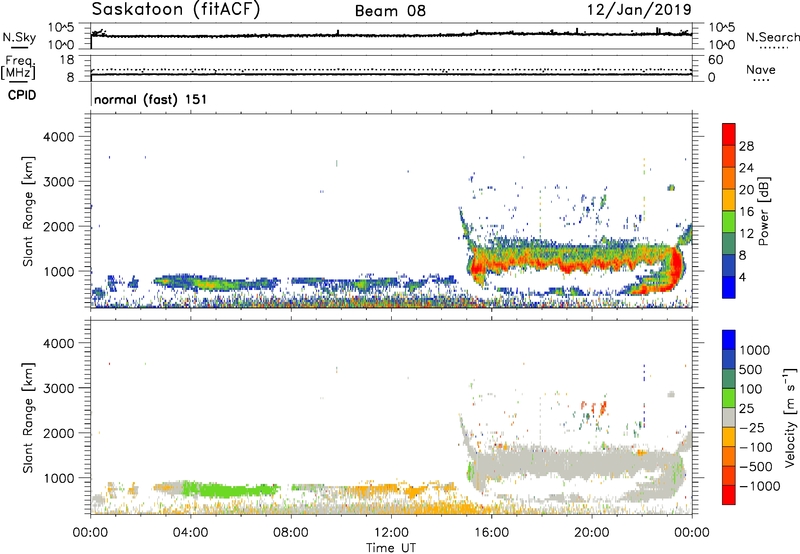Screen dimensions: 800x554
Task: Click the 2000 km tick of power panel
Action: (x=58, y=226)
